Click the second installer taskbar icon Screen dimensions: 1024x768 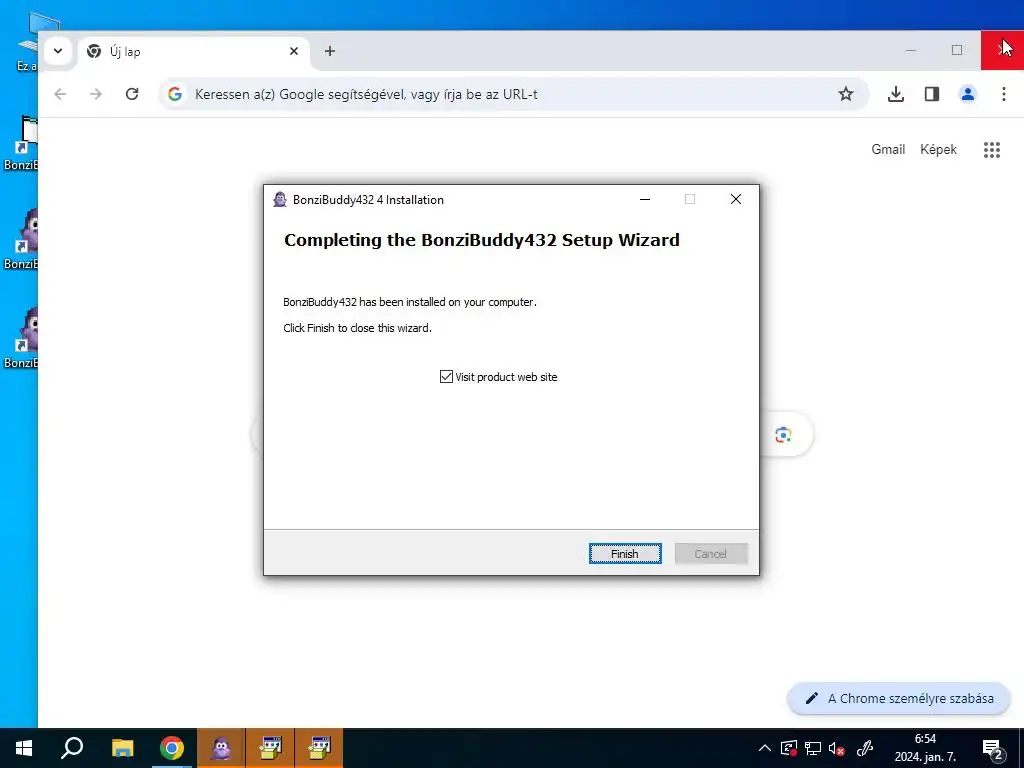click(x=319, y=748)
